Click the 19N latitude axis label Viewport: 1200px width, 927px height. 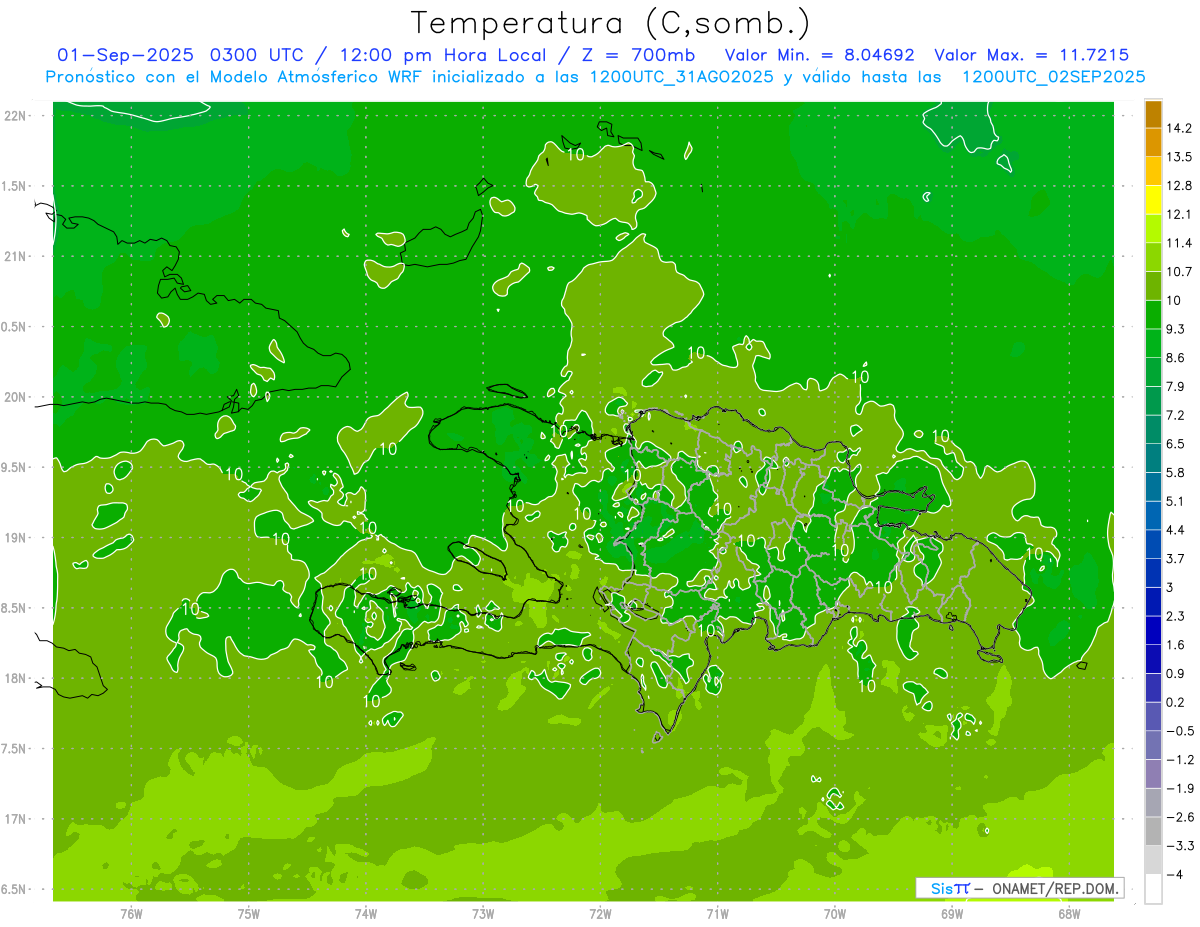point(16,537)
